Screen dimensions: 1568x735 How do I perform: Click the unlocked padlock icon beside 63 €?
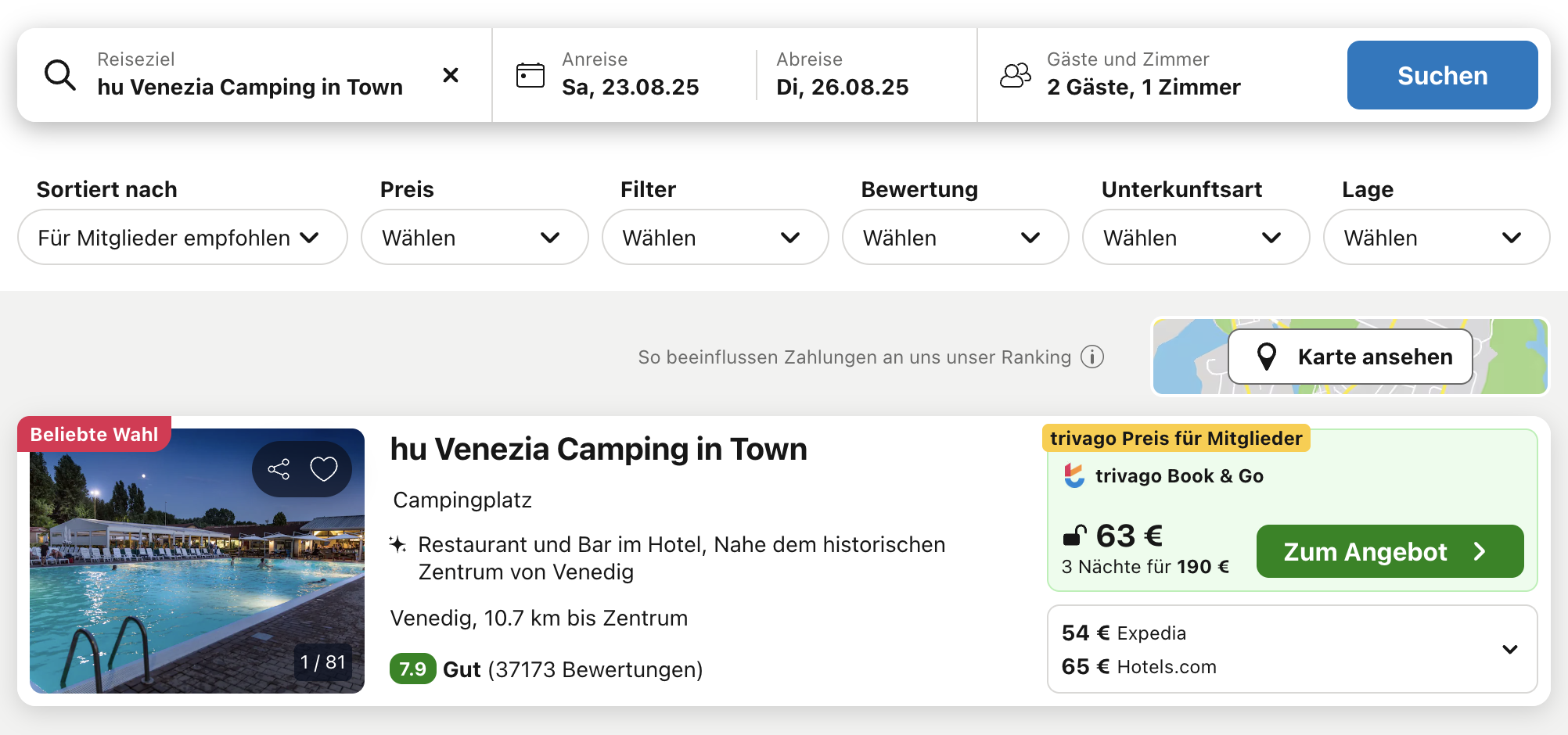pos(1075,536)
